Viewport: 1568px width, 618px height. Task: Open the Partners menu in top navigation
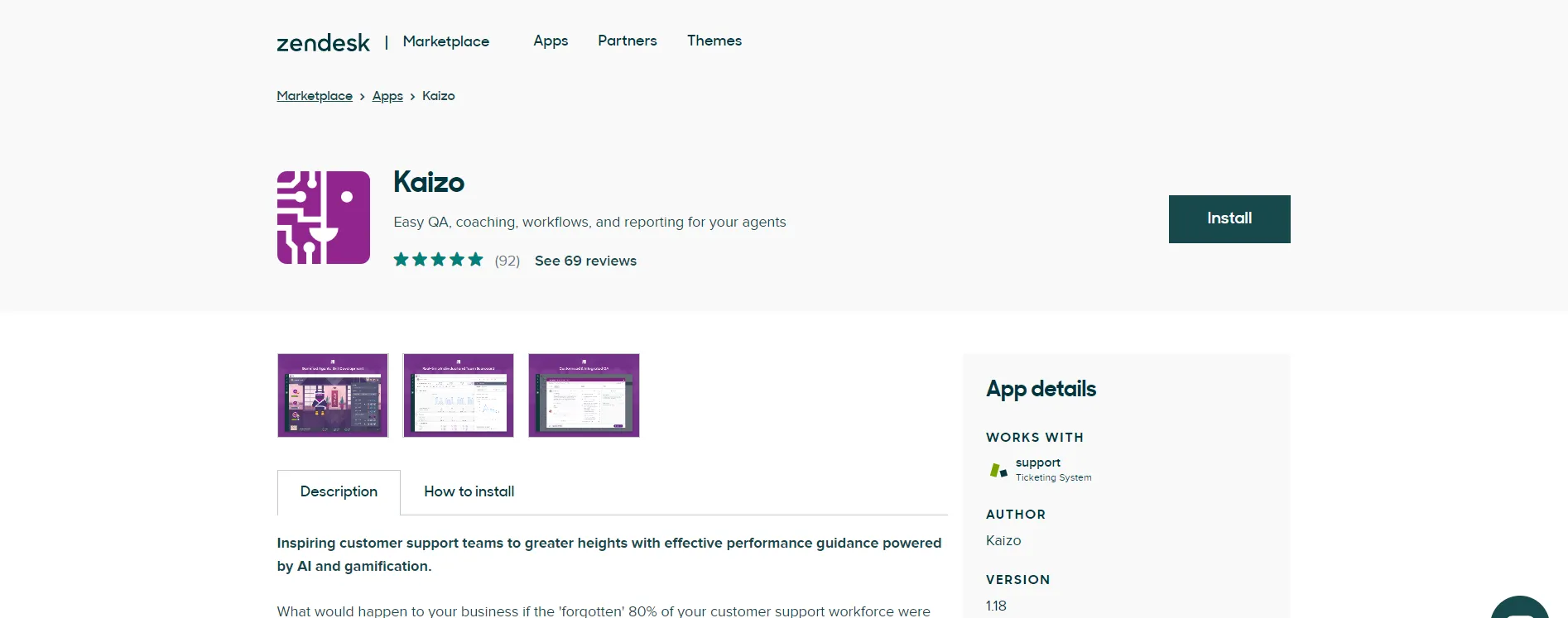click(627, 41)
